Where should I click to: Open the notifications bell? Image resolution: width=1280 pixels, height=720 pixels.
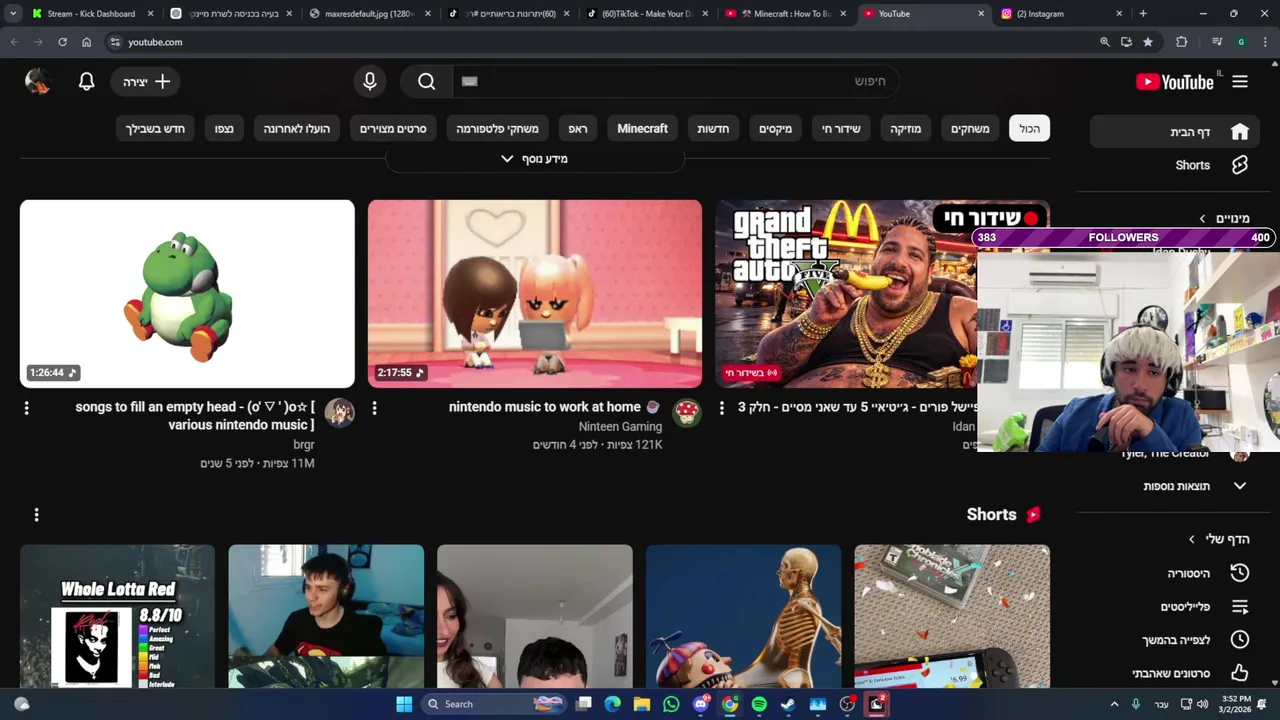pos(86,82)
